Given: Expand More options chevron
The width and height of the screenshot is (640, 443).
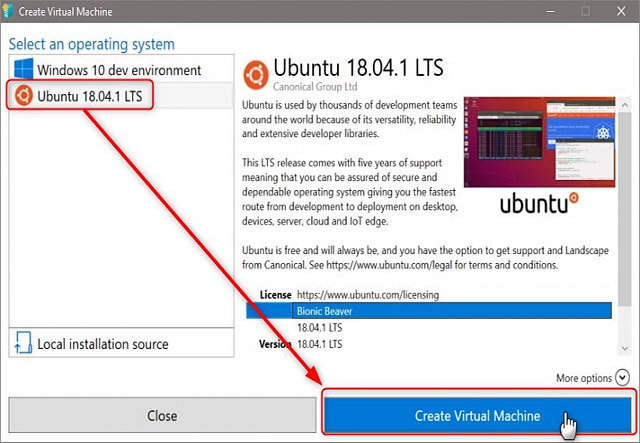Looking at the screenshot, I should point(622,378).
